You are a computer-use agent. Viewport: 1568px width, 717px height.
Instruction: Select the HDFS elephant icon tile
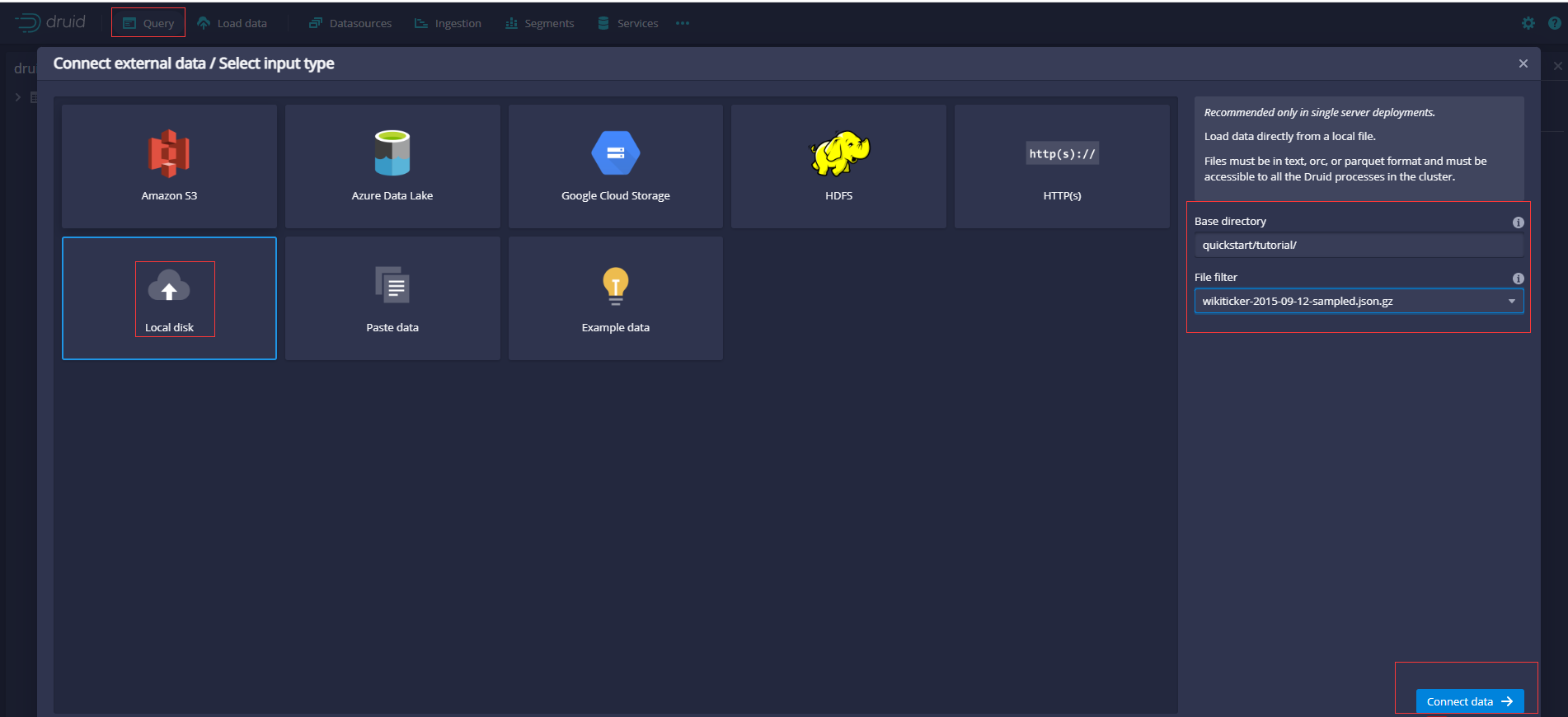pyautogui.click(x=838, y=166)
